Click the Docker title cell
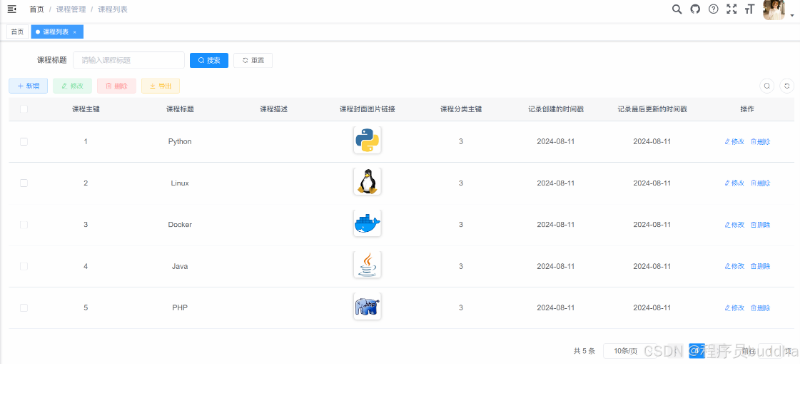This screenshot has width=800, height=407. pos(180,224)
